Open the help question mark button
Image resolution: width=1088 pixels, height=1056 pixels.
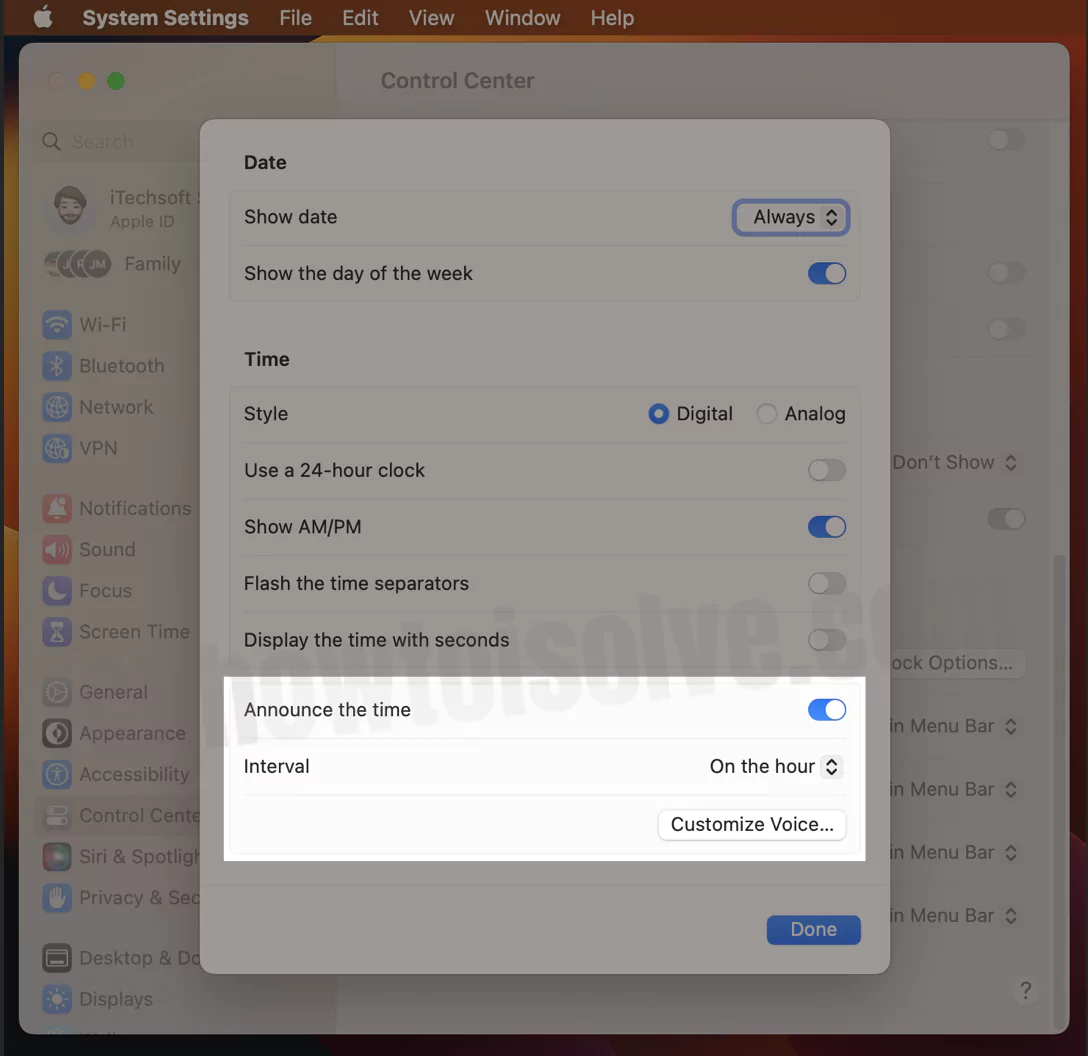(1026, 990)
